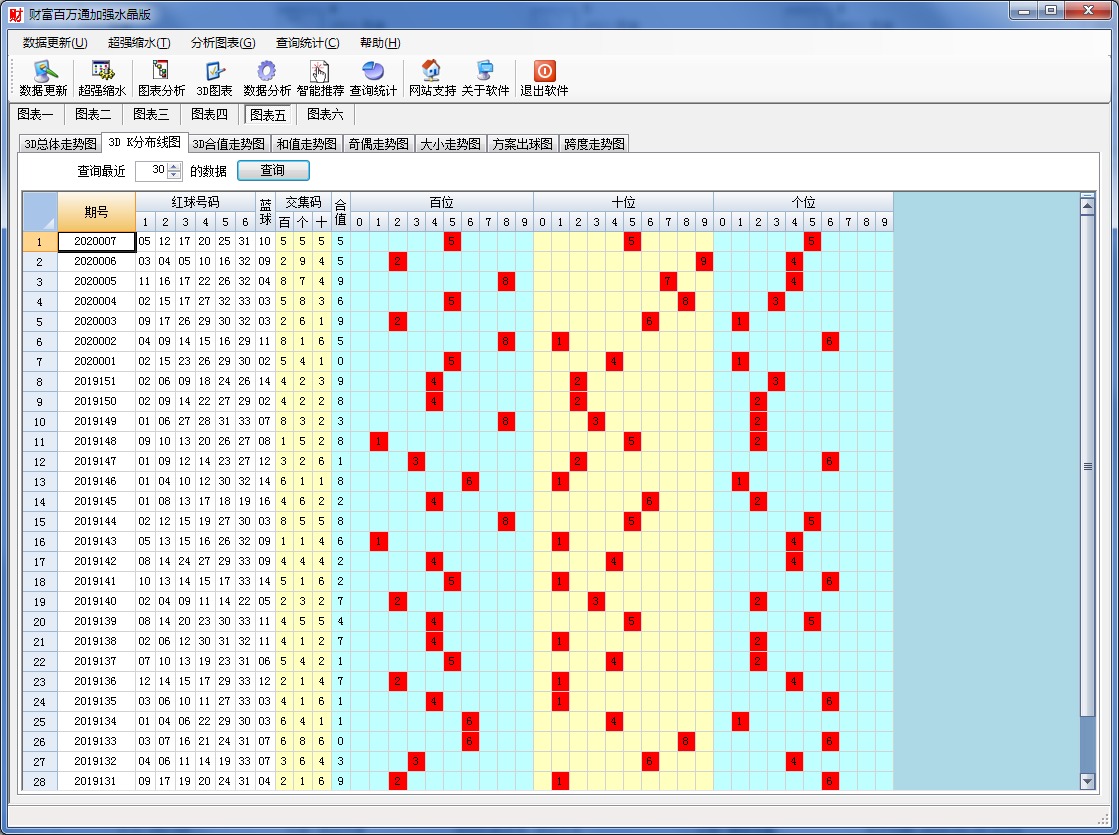Open 图表分析 from the toolbar

[161, 78]
